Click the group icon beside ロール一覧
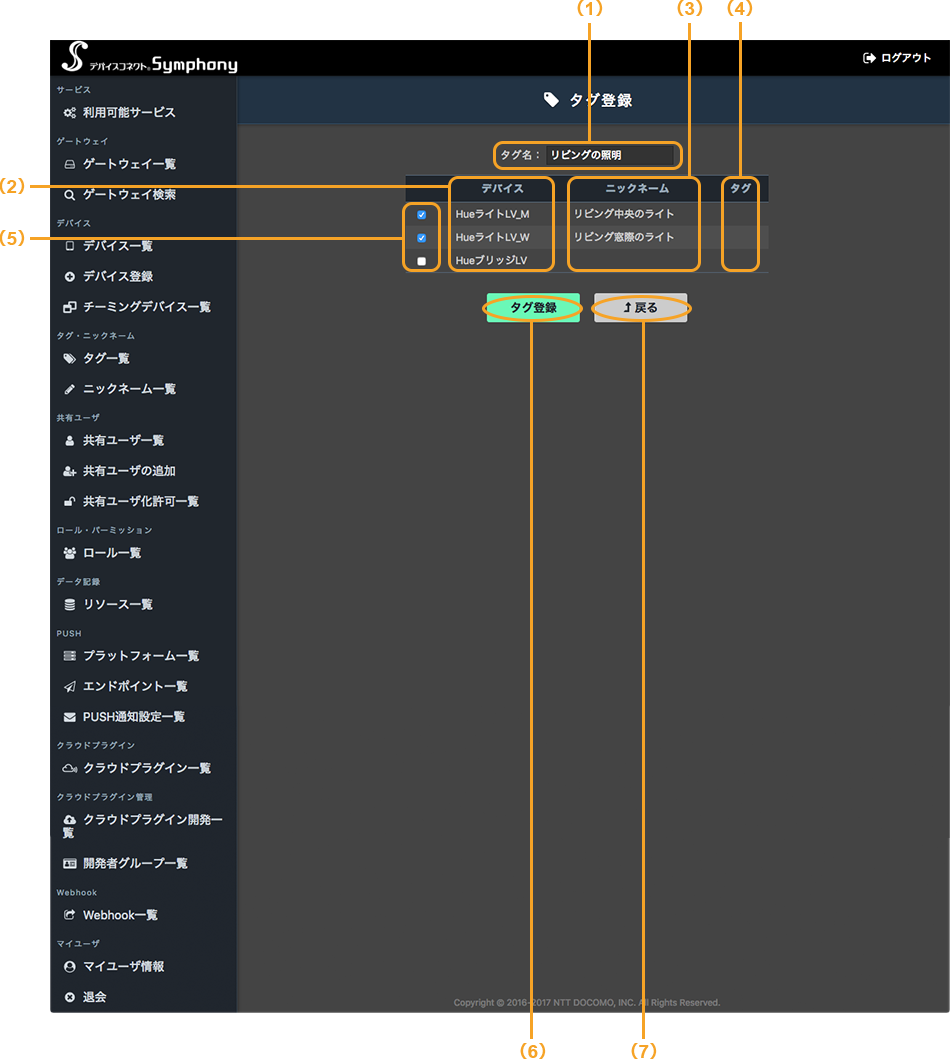 70,553
